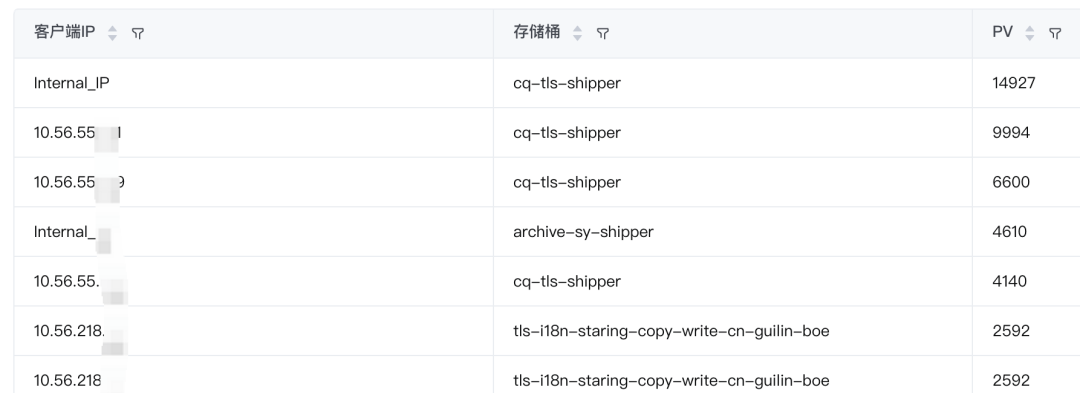The width and height of the screenshot is (1080, 393).
Task: Select the cq-tls-shipper cell in the 4140 row
Action: (567, 282)
